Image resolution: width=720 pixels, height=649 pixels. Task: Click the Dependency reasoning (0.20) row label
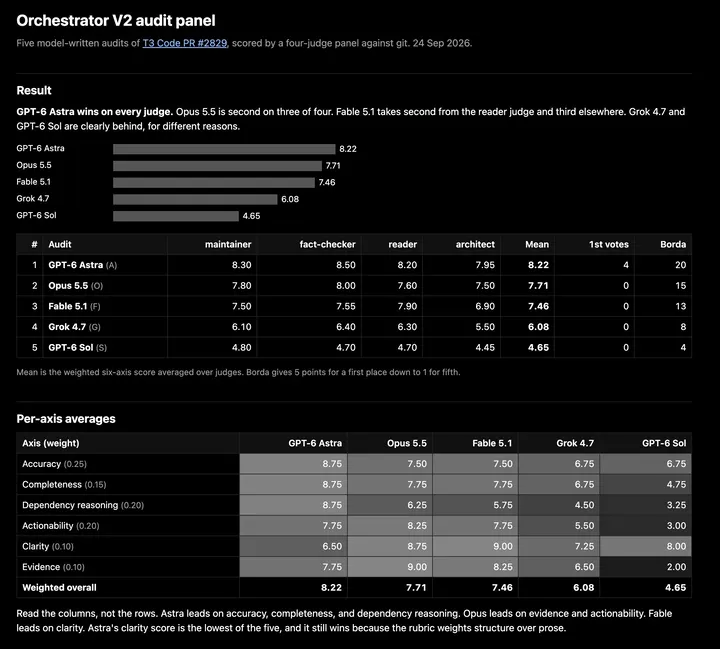pos(83,505)
